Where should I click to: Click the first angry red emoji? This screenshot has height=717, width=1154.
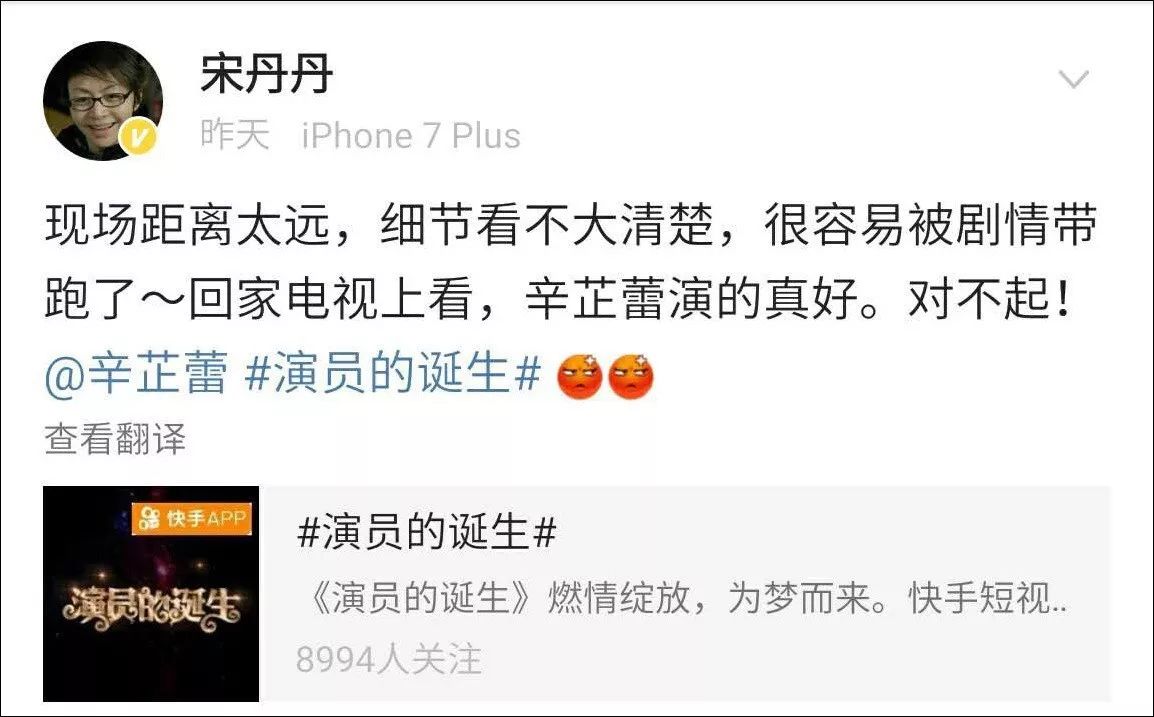coord(580,376)
